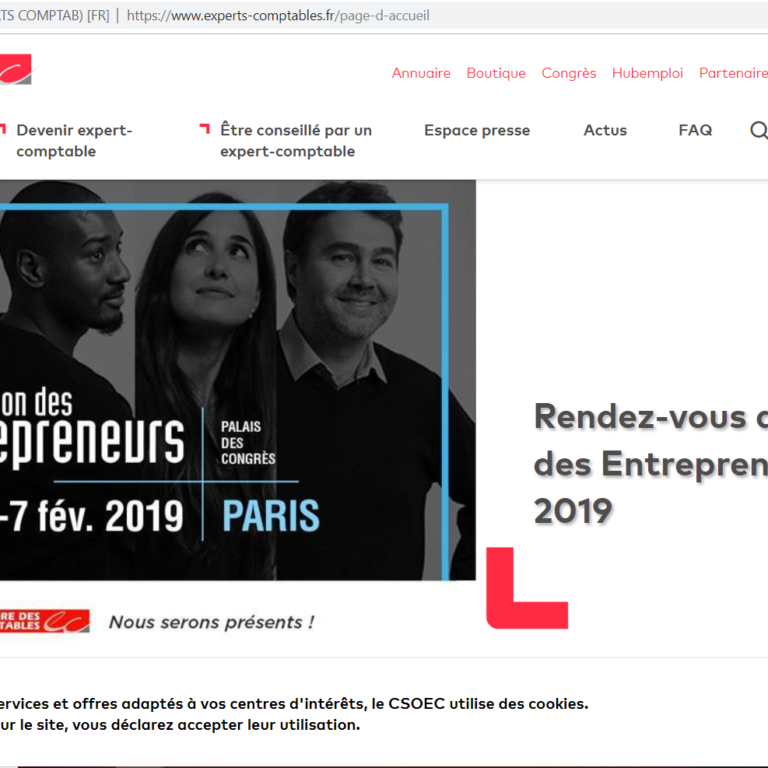
Task: Expand Être conseillé par un expert-comptable menu
Action: coord(296,141)
